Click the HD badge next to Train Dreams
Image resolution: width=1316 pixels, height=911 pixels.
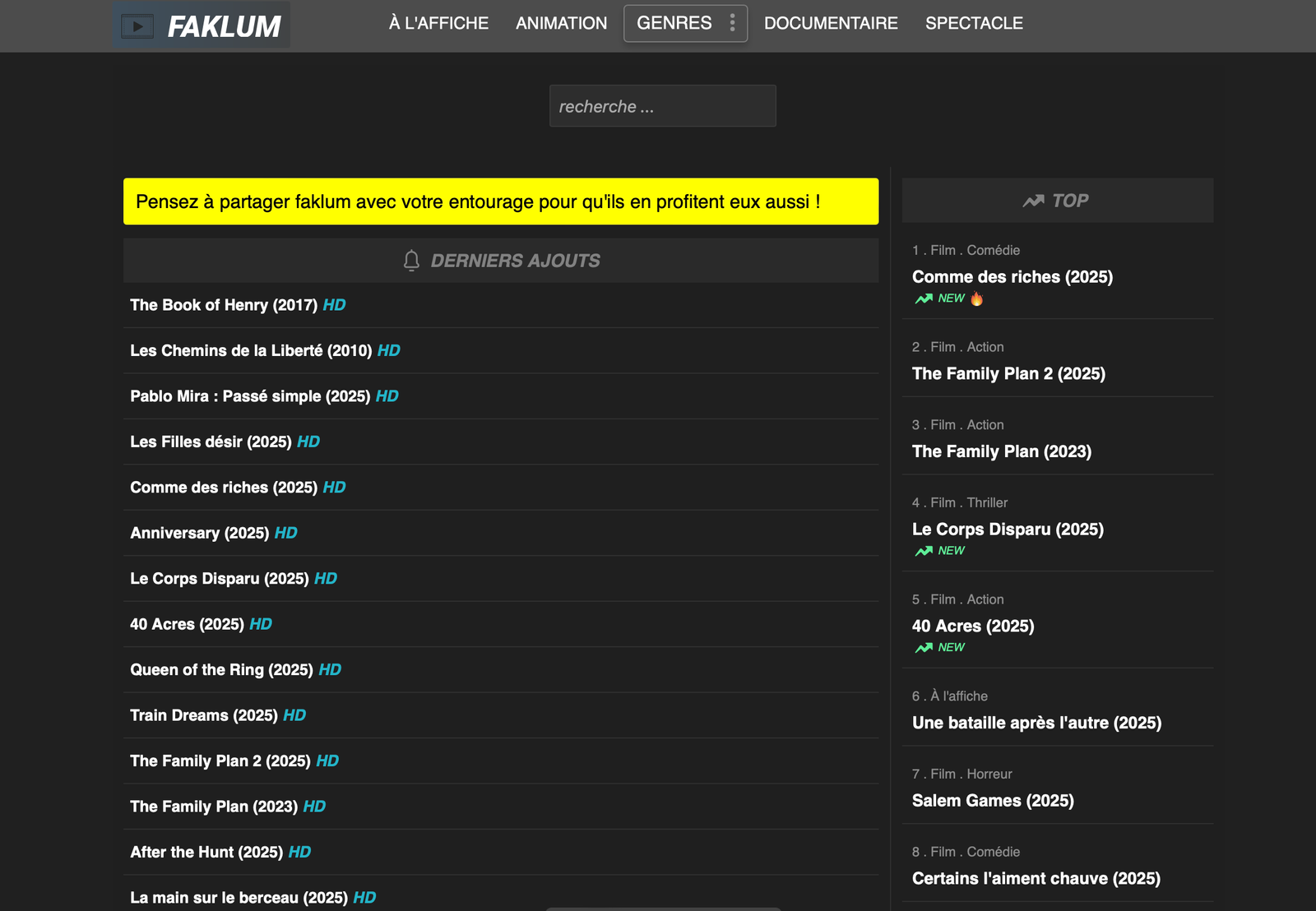294,715
